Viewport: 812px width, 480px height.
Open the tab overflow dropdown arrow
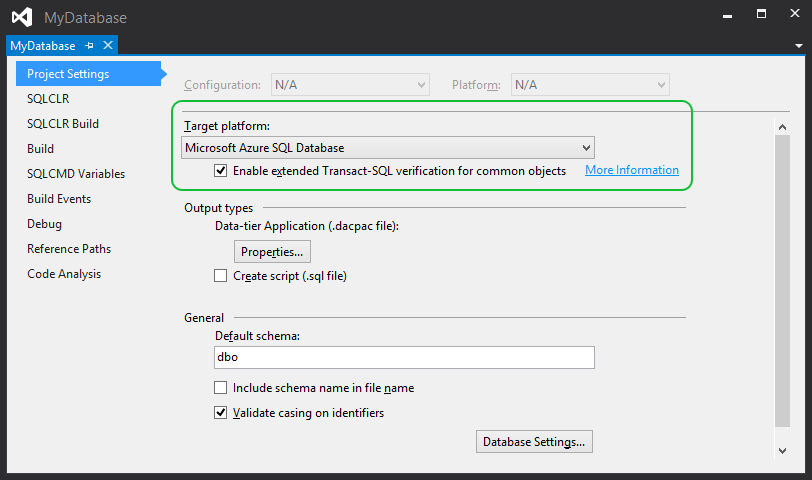pos(799,46)
